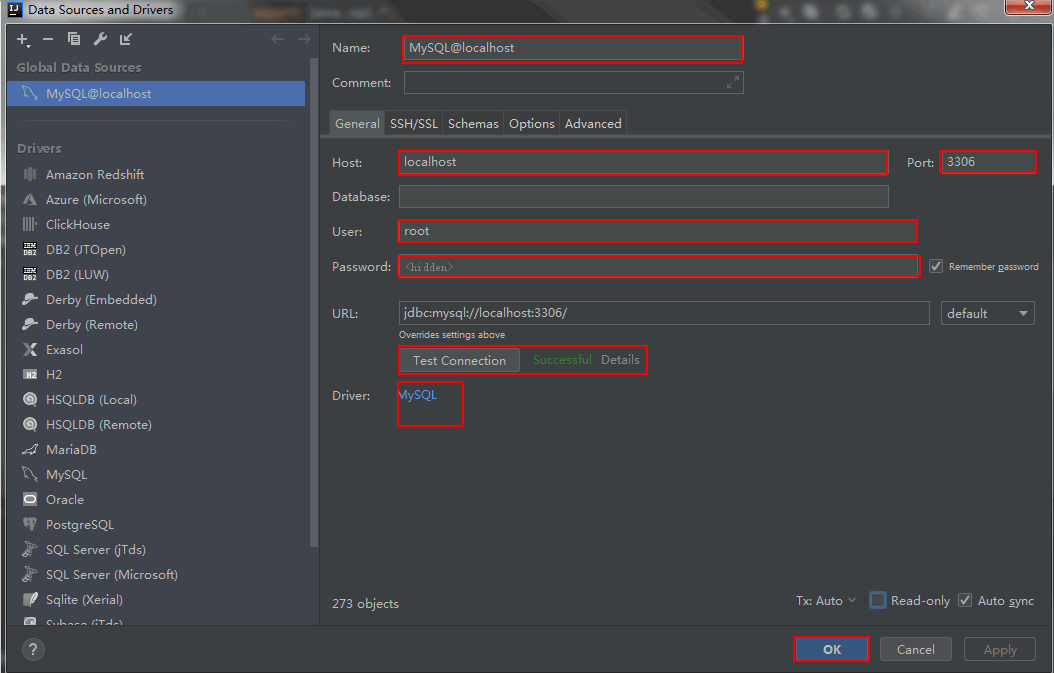Click the Amazon Redshift driver icon

tap(30, 174)
